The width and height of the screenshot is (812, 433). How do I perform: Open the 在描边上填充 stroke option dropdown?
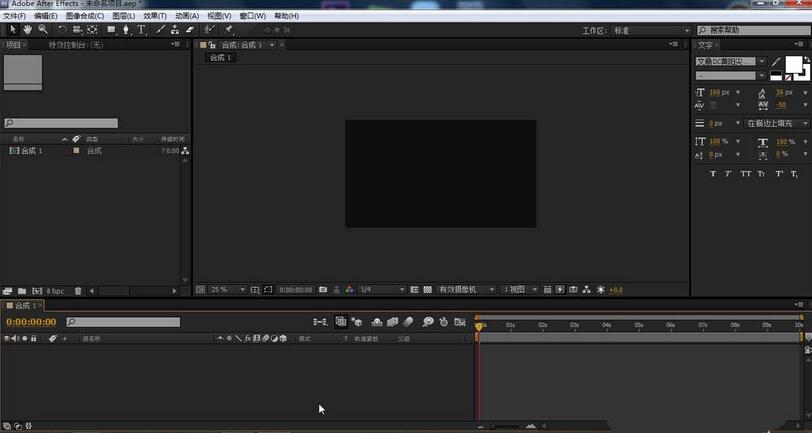(x=776, y=123)
